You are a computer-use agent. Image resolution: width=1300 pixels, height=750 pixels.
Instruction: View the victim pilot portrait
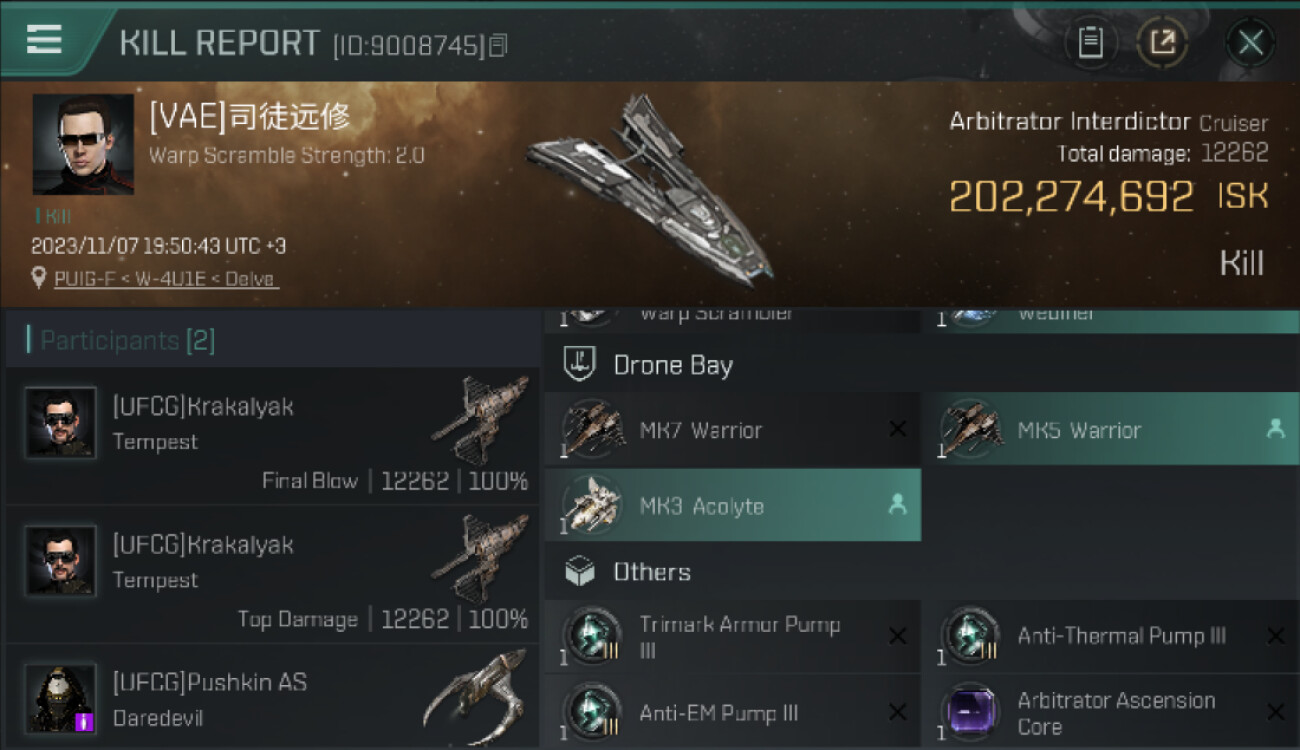(83, 144)
